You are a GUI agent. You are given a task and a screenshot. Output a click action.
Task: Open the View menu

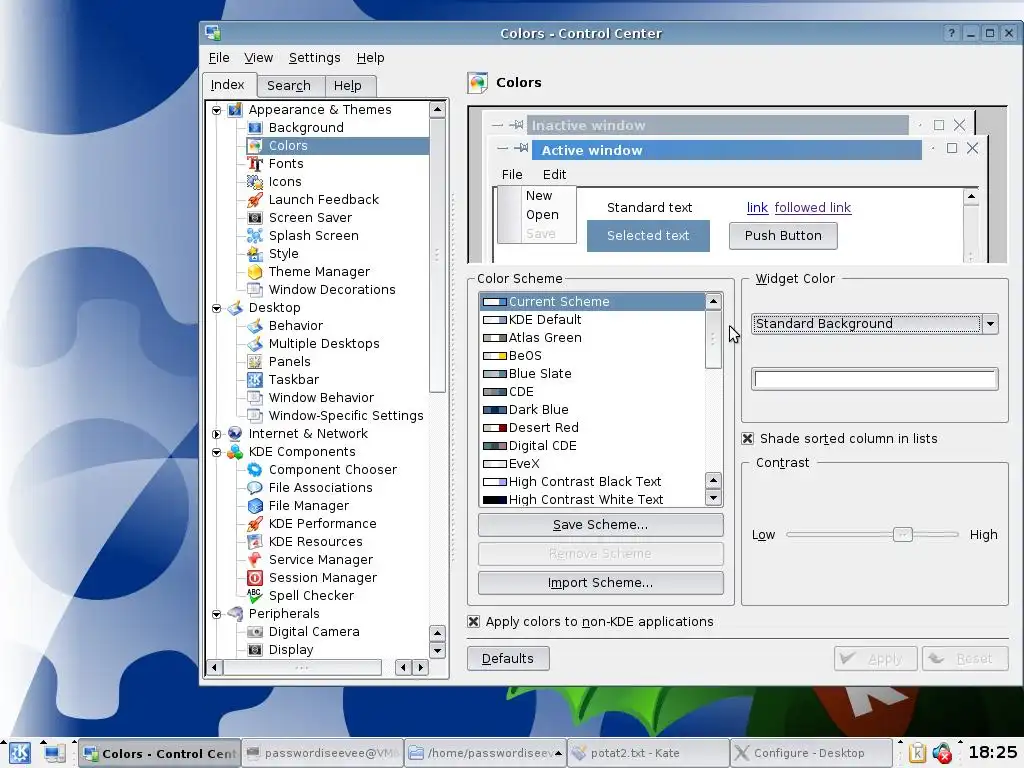[259, 57]
